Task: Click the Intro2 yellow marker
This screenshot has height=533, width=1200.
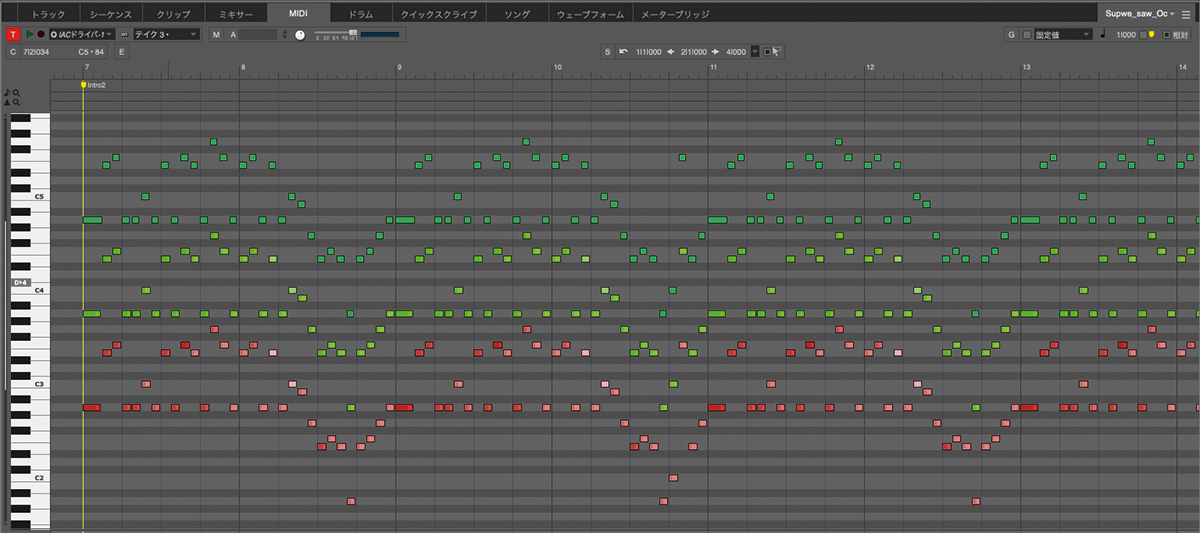Action: point(84,85)
